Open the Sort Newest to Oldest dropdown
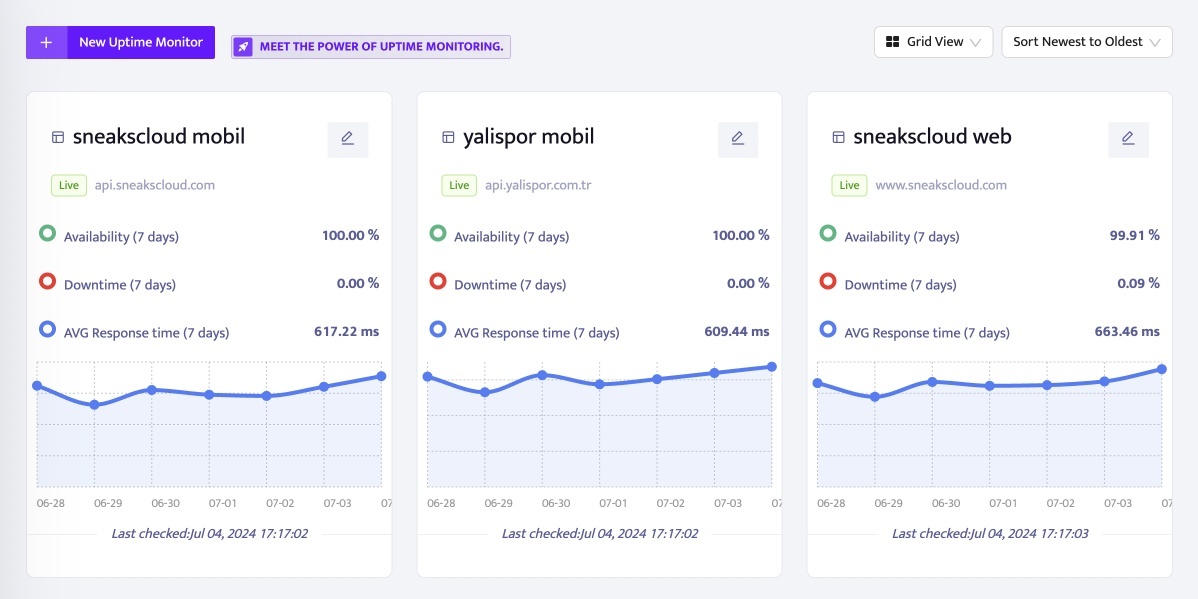This screenshot has width=1198, height=599. 1086,42
